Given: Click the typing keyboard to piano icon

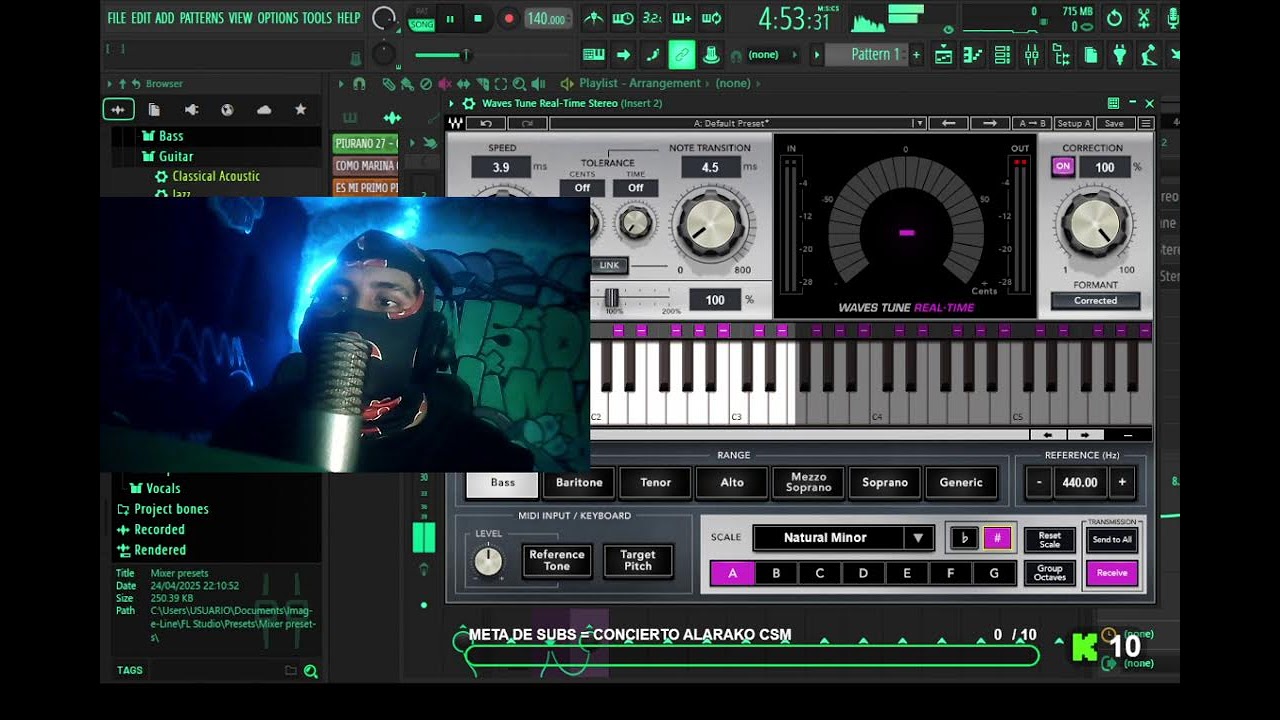Looking at the screenshot, I should [594, 54].
